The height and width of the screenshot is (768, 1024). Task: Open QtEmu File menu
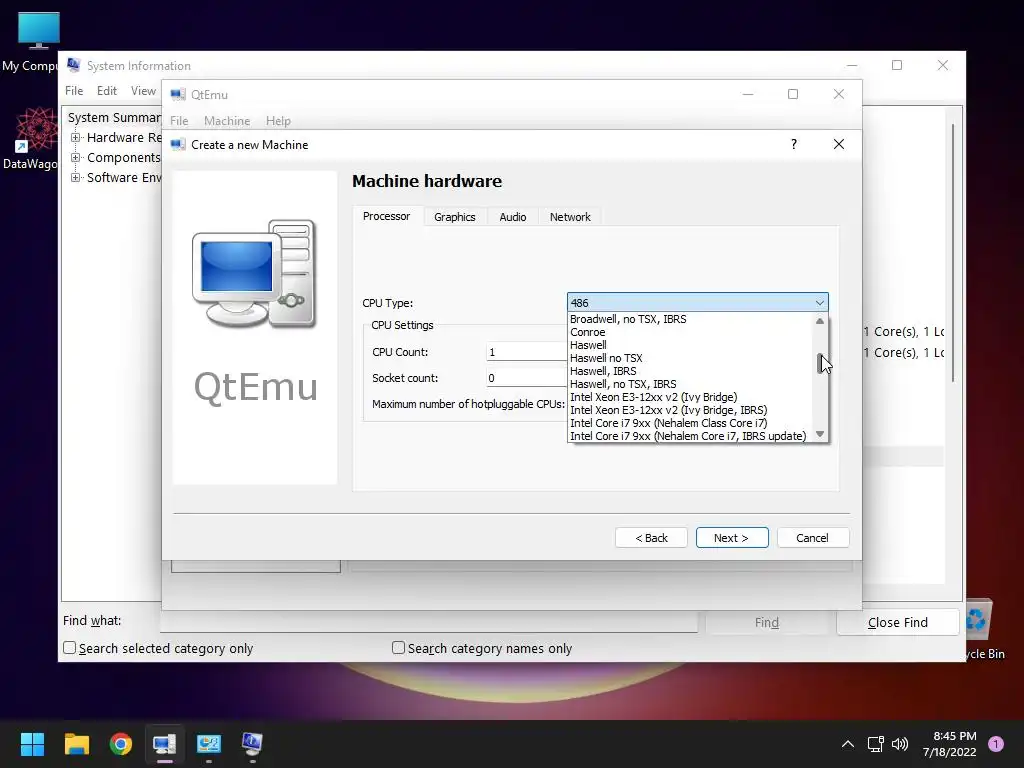coord(179,121)
